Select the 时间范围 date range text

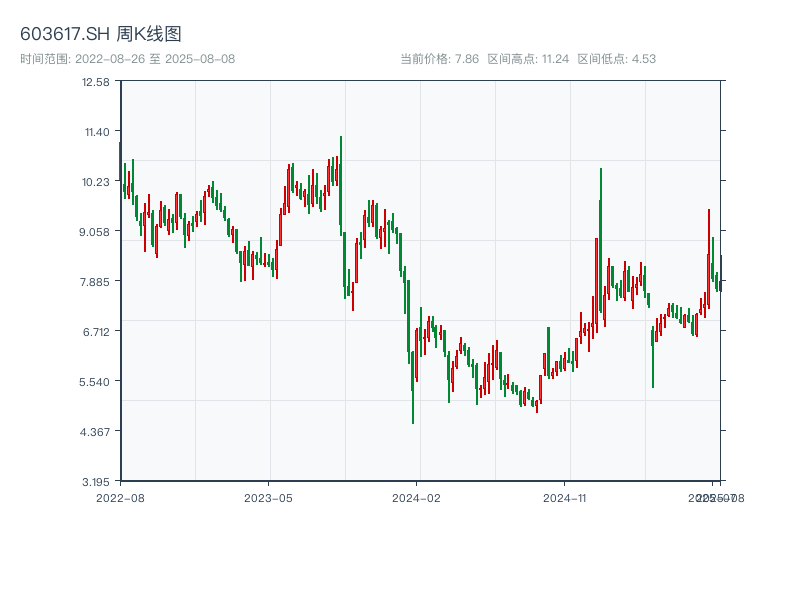pos(127,59)
